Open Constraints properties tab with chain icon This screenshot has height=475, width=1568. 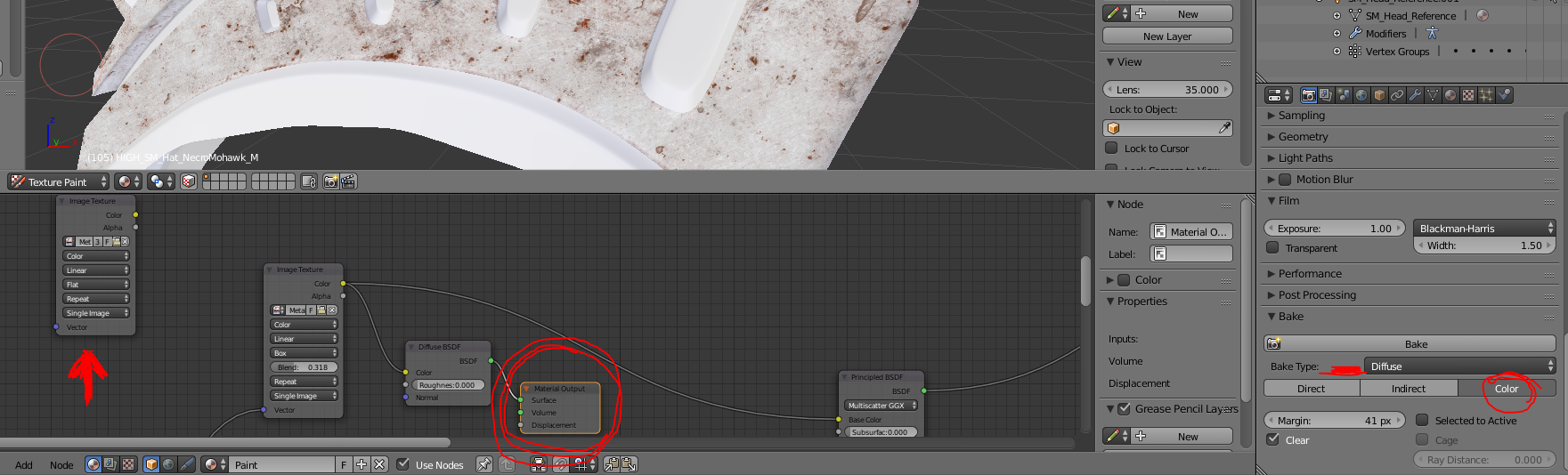pos(1398,95)
